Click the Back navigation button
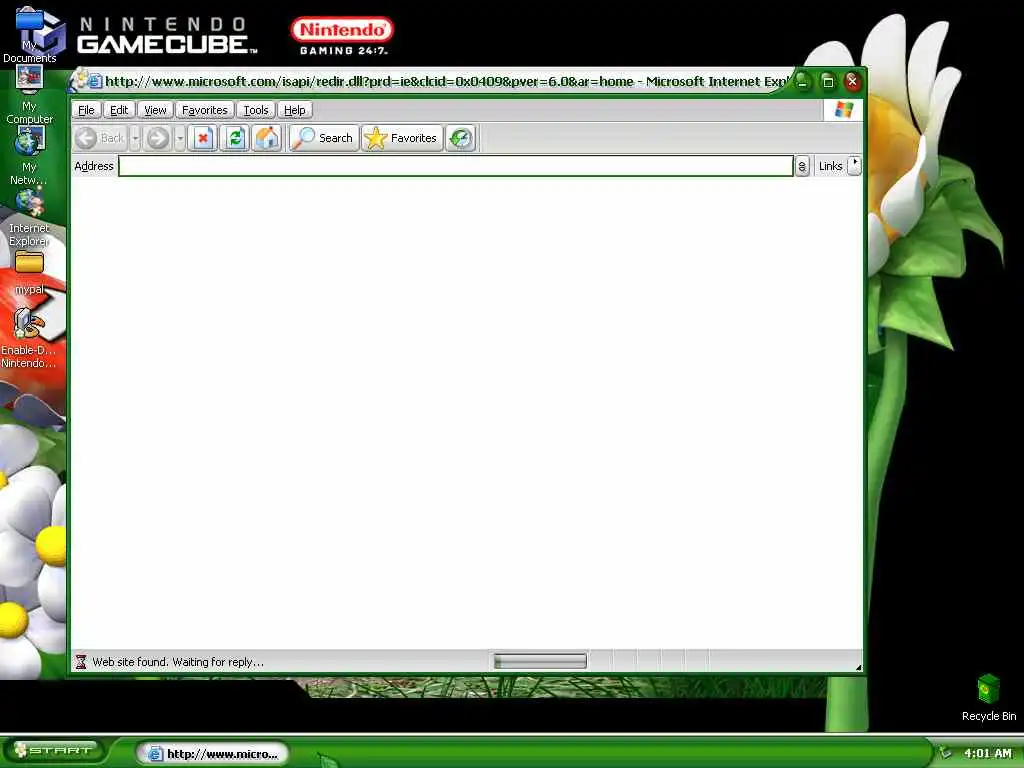The height and width of the screenshot is (768, 1024). pos(100,138)
